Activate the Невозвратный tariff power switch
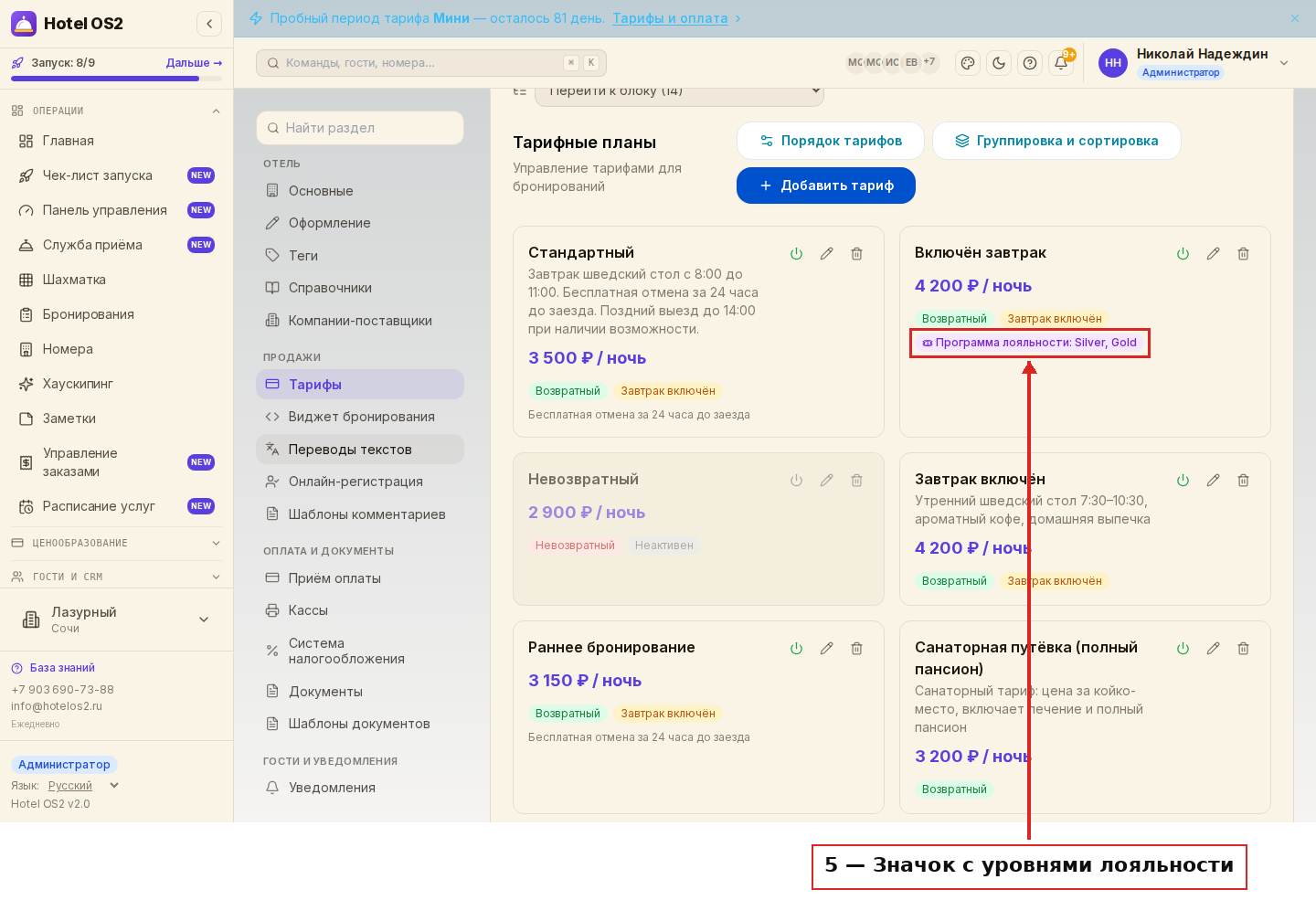 [x=796, y=481]
